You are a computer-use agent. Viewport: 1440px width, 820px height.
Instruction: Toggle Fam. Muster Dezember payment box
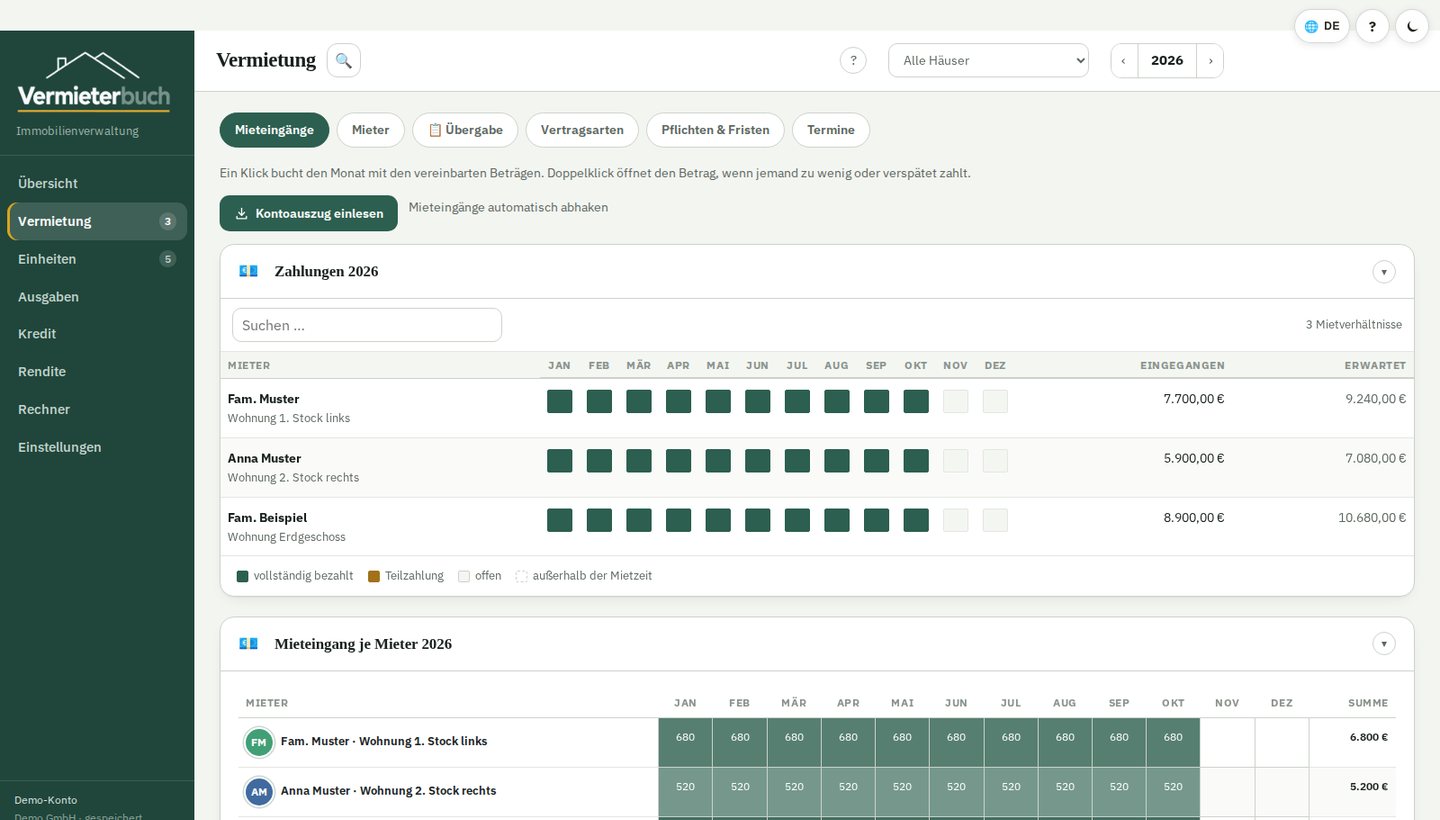point(995,401)
